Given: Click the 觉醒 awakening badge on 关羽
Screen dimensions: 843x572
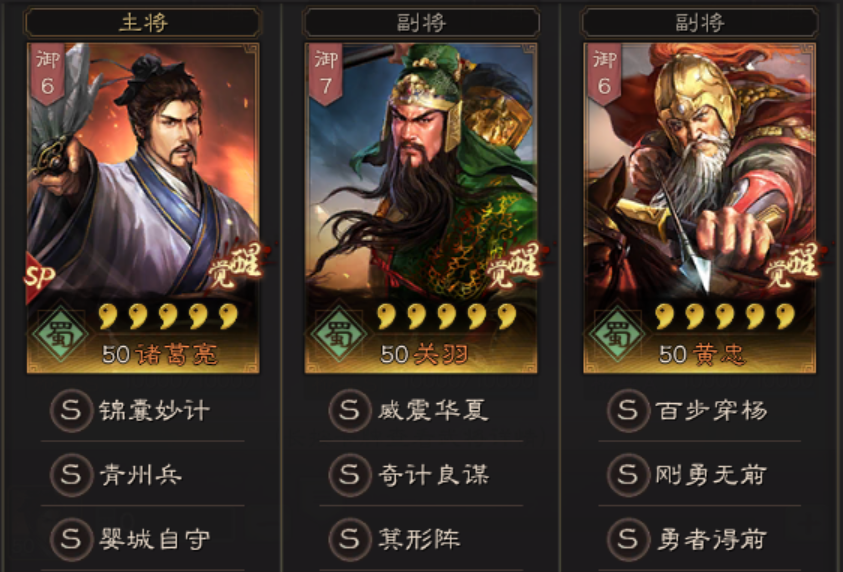Looking at the screenshot, I should [x=514, y=264].
